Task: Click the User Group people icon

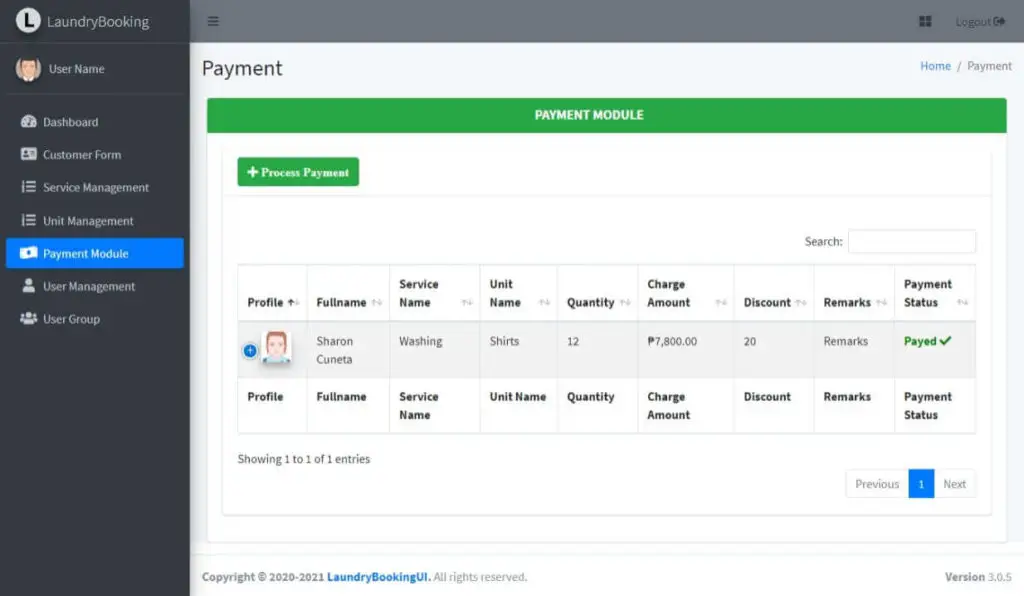Action: [x=26, y=318]
